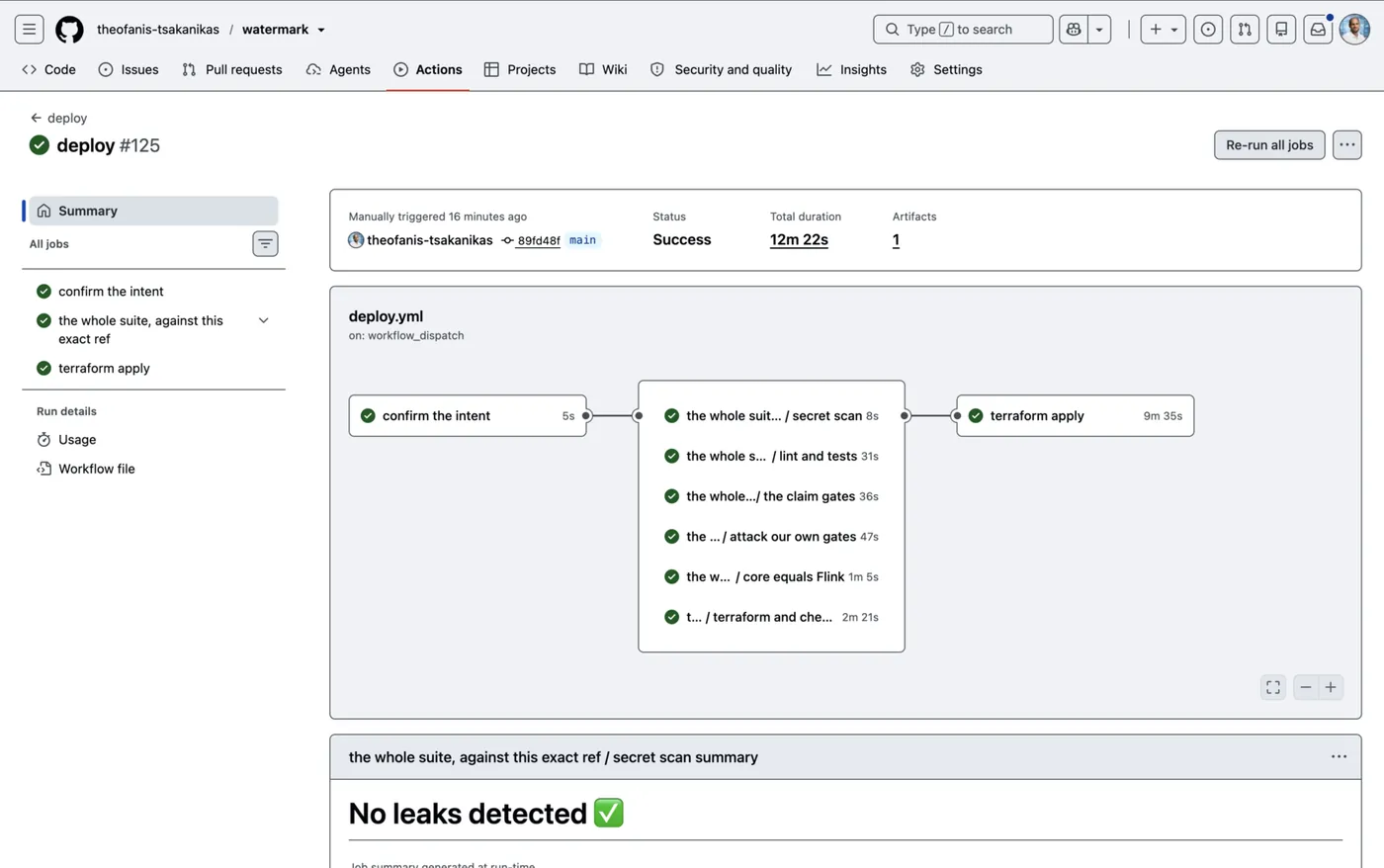Viewport: 1384px width, 868px height.
Task: Open the user profile avatar menu
Action: point(1354,30)
